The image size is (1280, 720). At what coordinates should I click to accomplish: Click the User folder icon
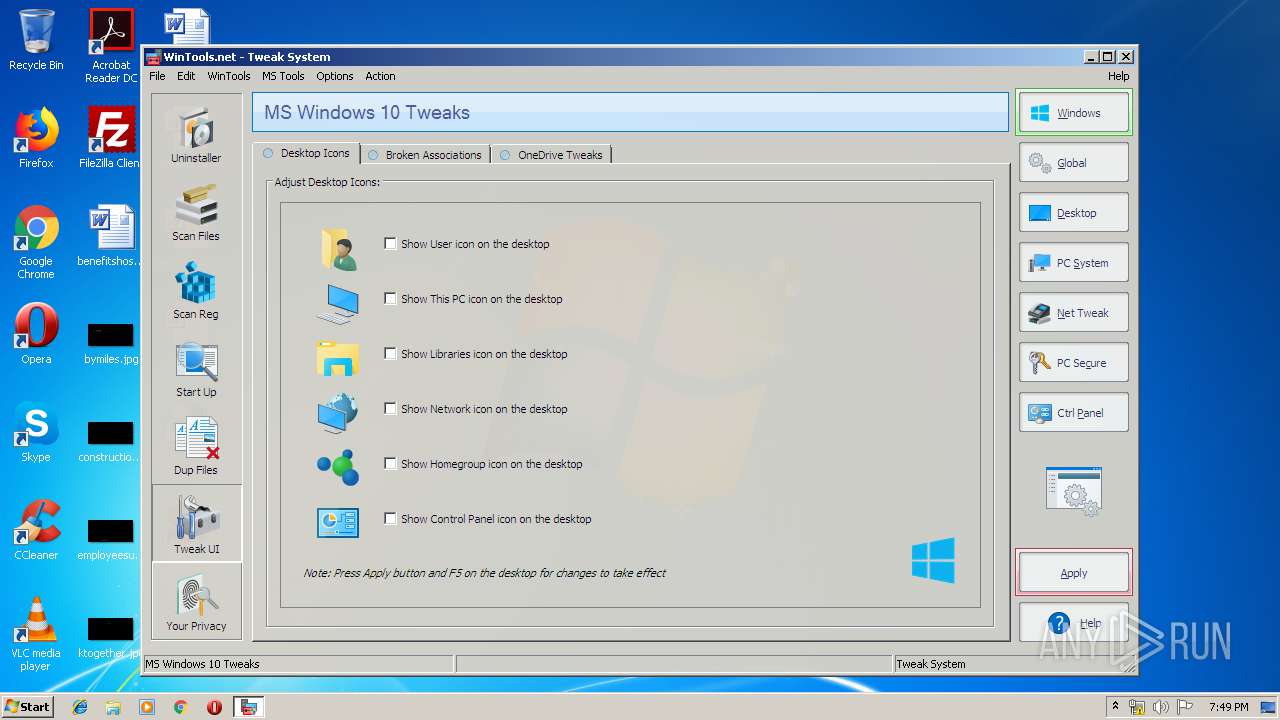[x=338, y=248]
